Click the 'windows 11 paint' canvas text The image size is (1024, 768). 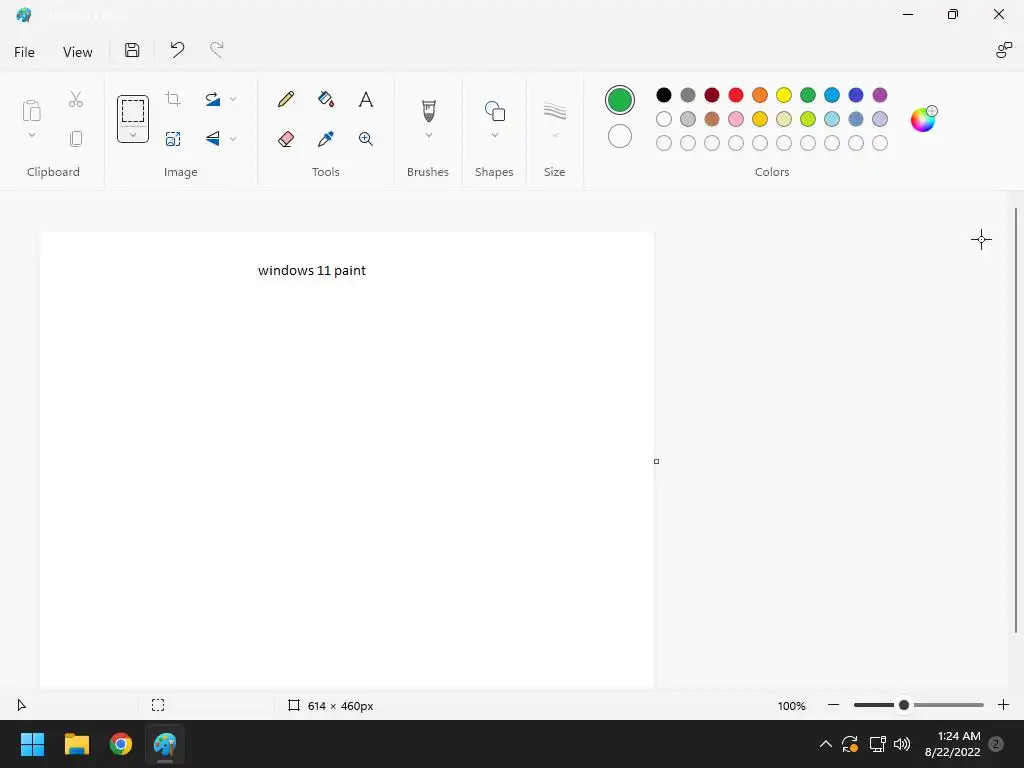pos(312,270)
